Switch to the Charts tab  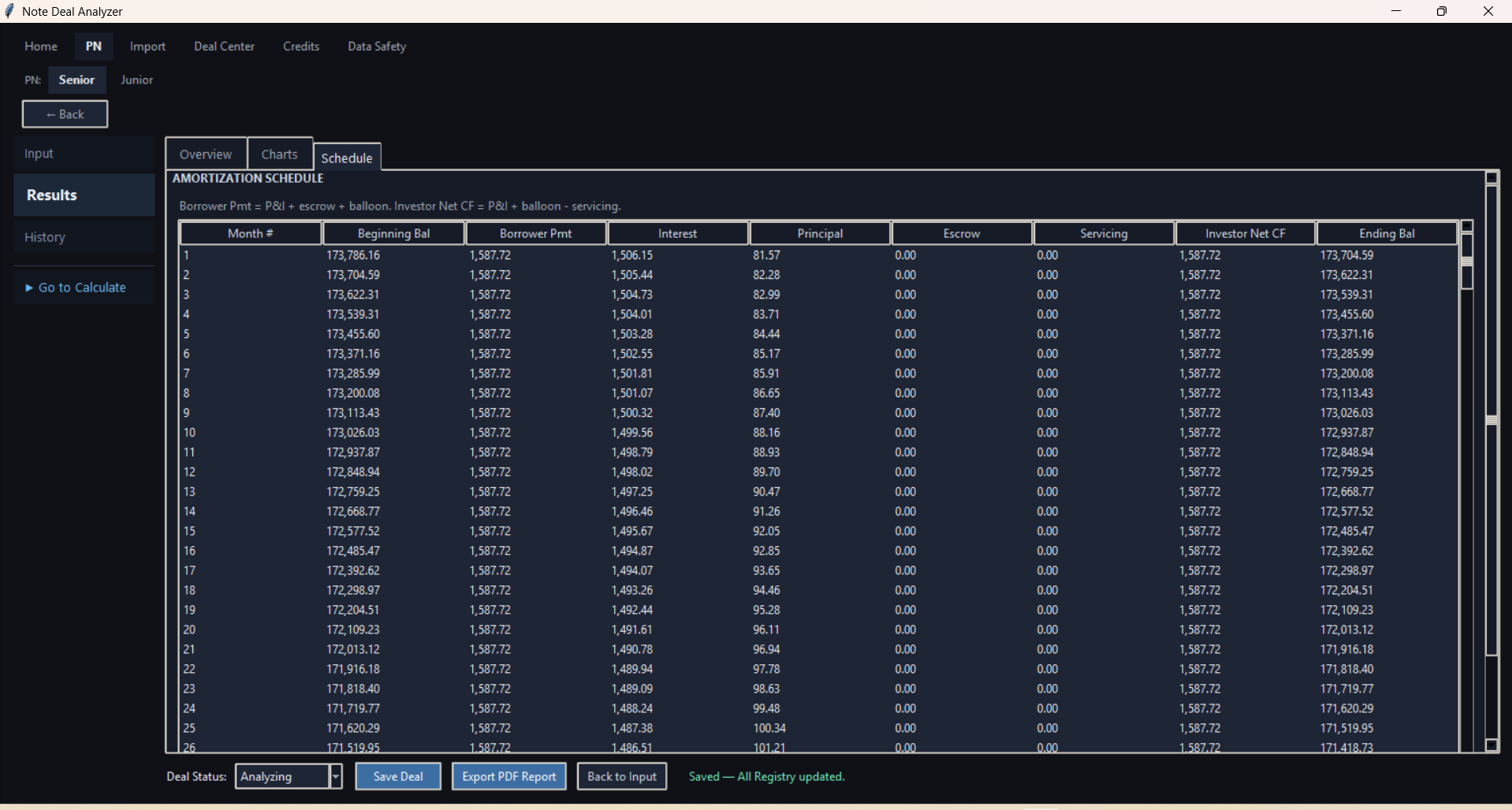(x=279, y=154)
